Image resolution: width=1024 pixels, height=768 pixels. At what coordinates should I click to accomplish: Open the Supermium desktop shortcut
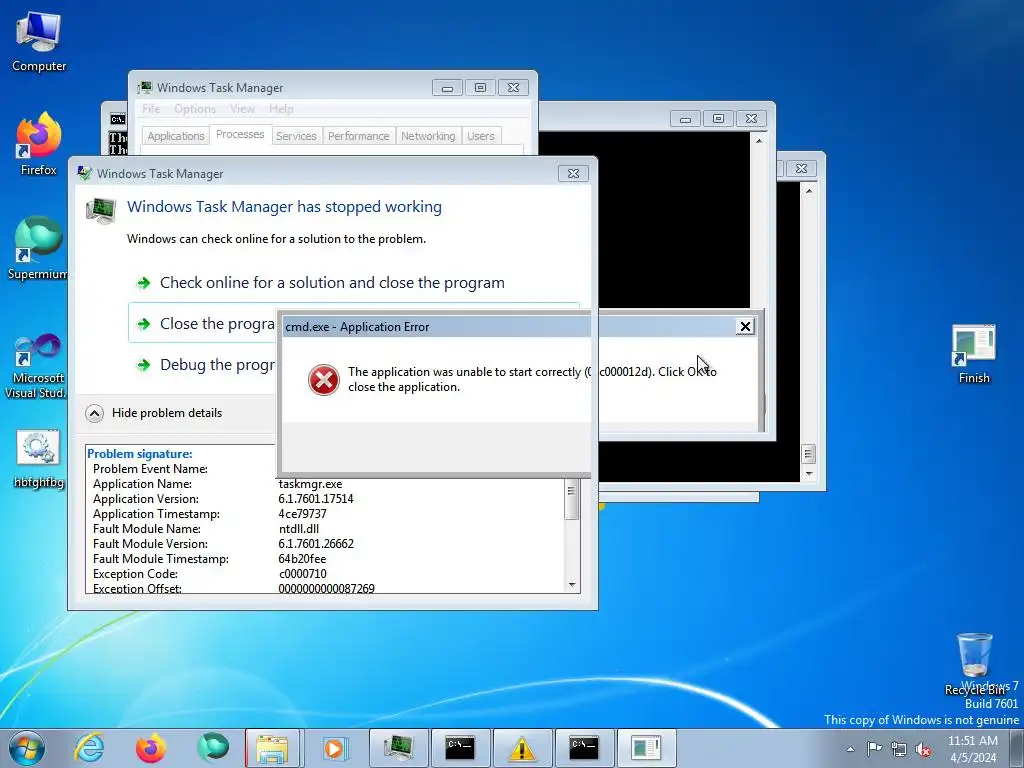point(38,248)
